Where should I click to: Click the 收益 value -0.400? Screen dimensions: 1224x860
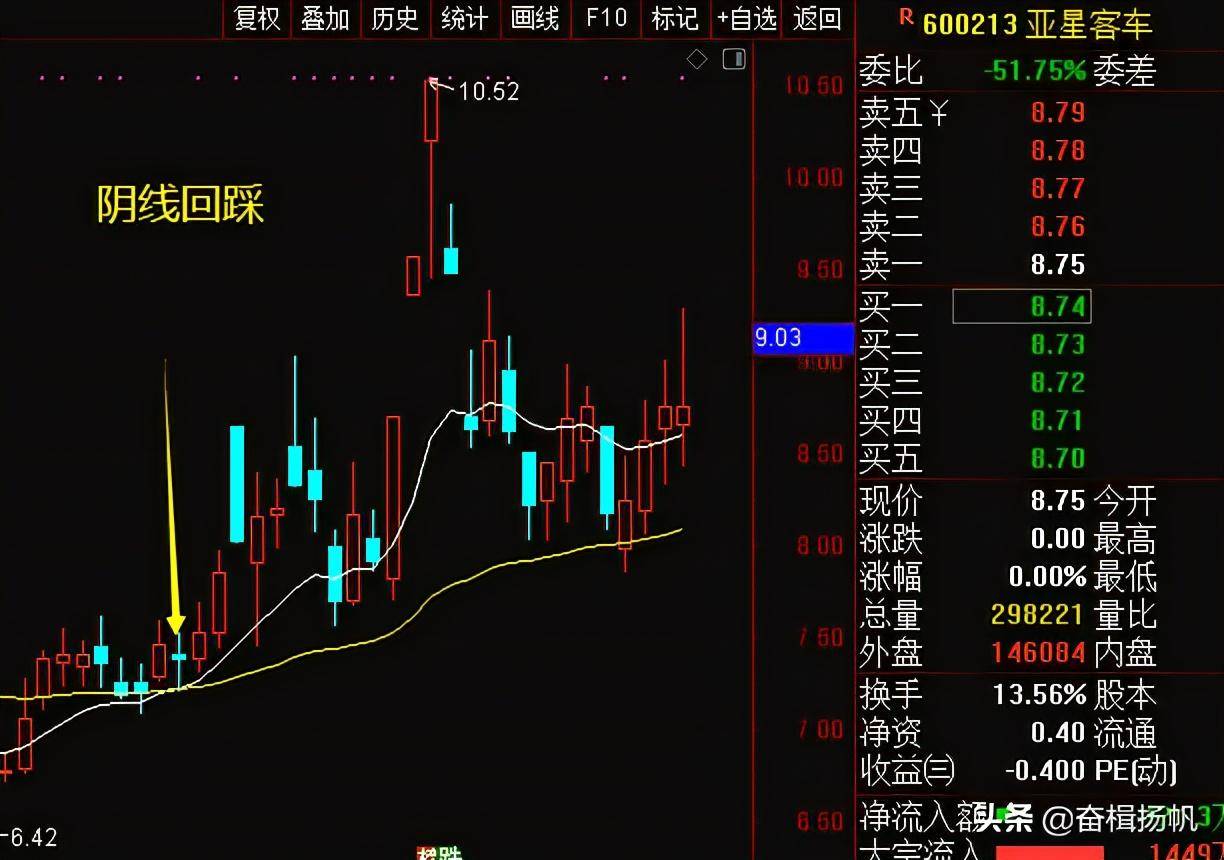[x=1045, y=770]
